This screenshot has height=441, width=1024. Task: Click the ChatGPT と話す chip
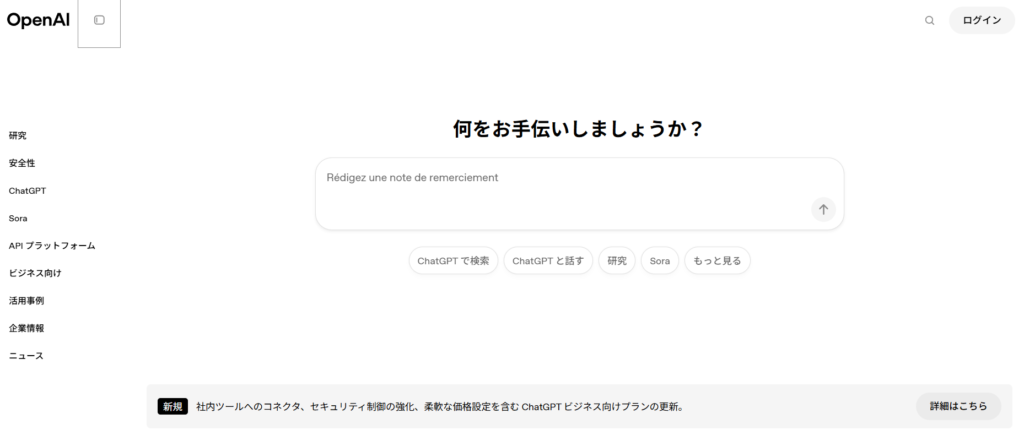click(548, 261)
